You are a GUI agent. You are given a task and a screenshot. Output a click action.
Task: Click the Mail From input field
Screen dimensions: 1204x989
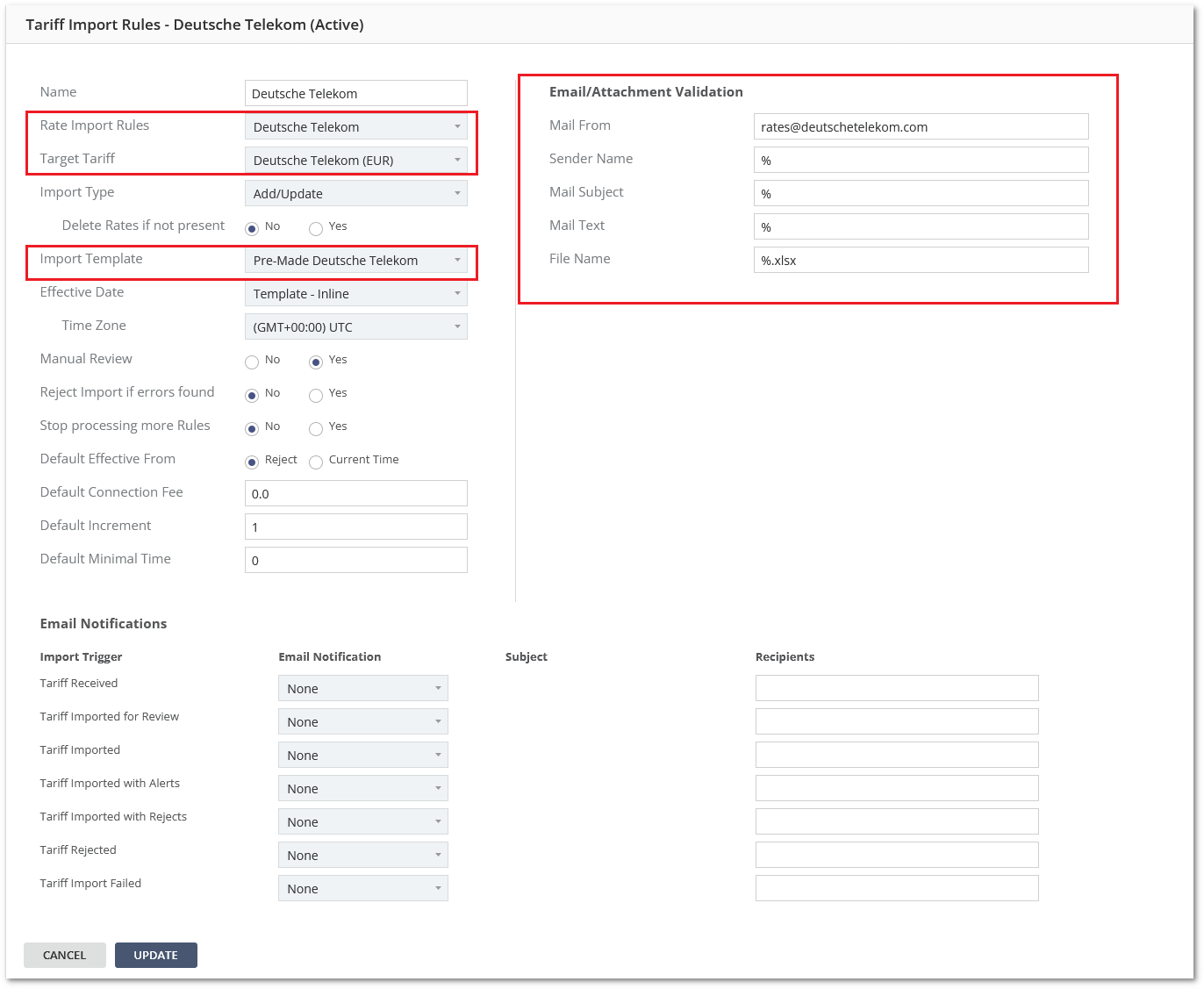pyautogui.click(x=921, y=127)
